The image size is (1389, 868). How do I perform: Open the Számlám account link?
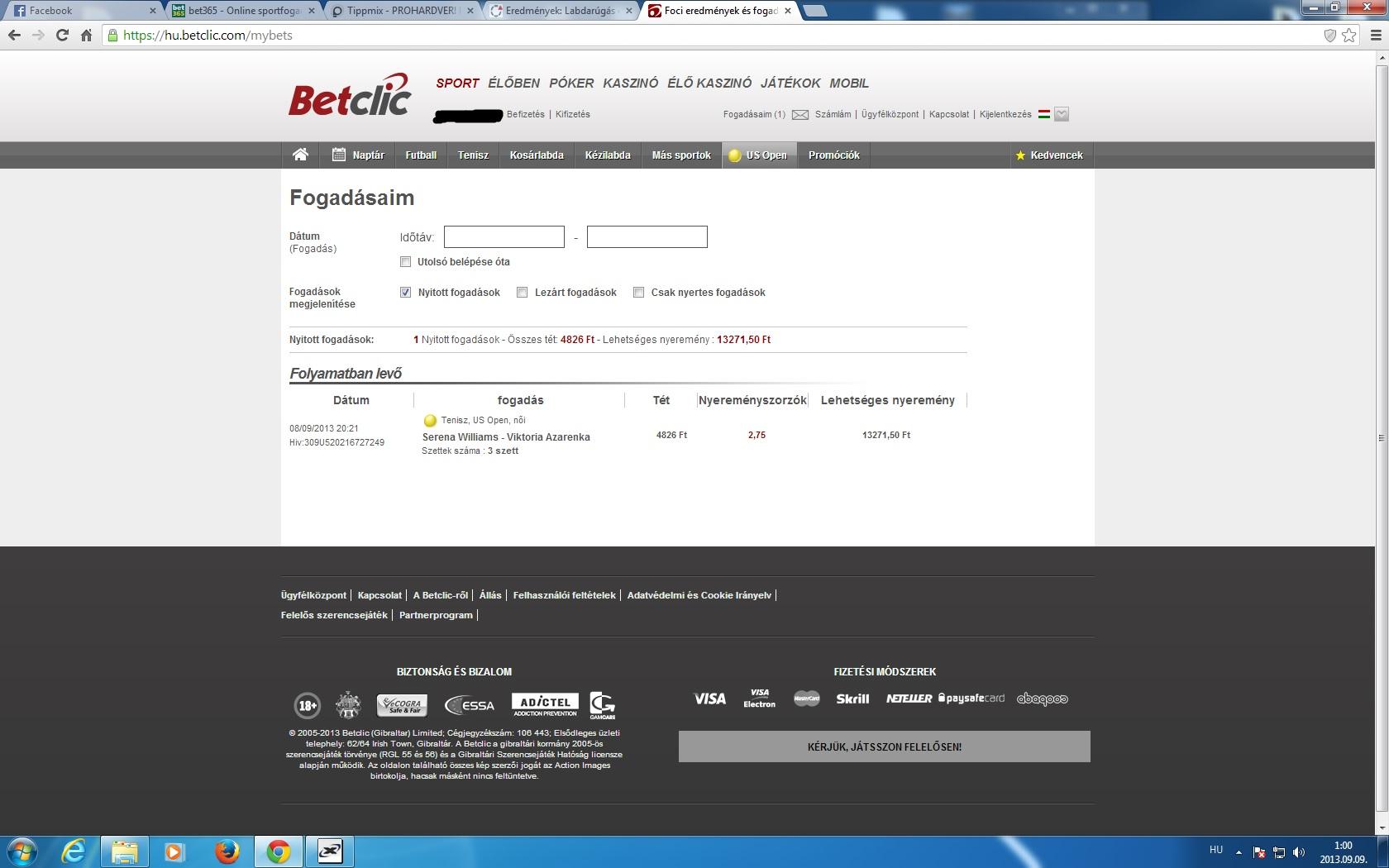pyautogui.click(x=833, y=115)
